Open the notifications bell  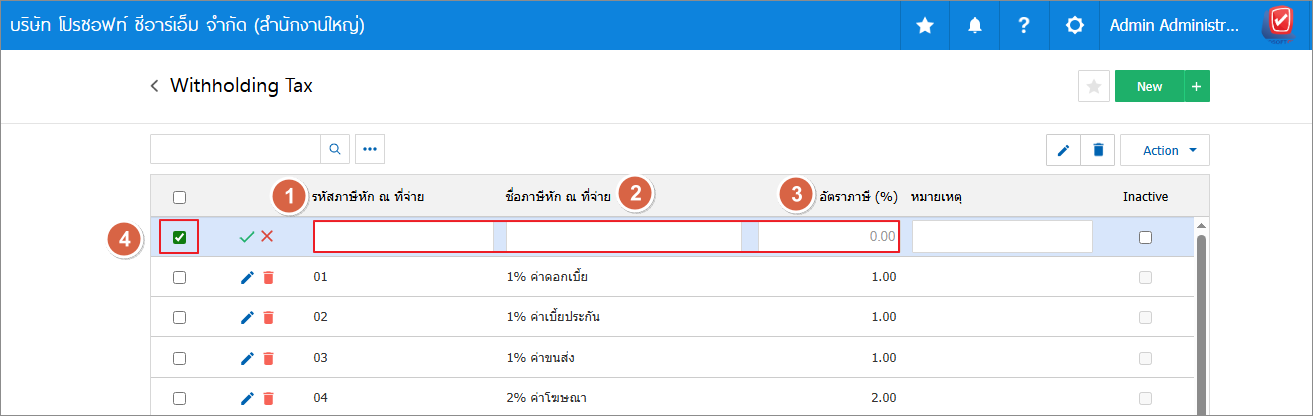tap(975, 26)
